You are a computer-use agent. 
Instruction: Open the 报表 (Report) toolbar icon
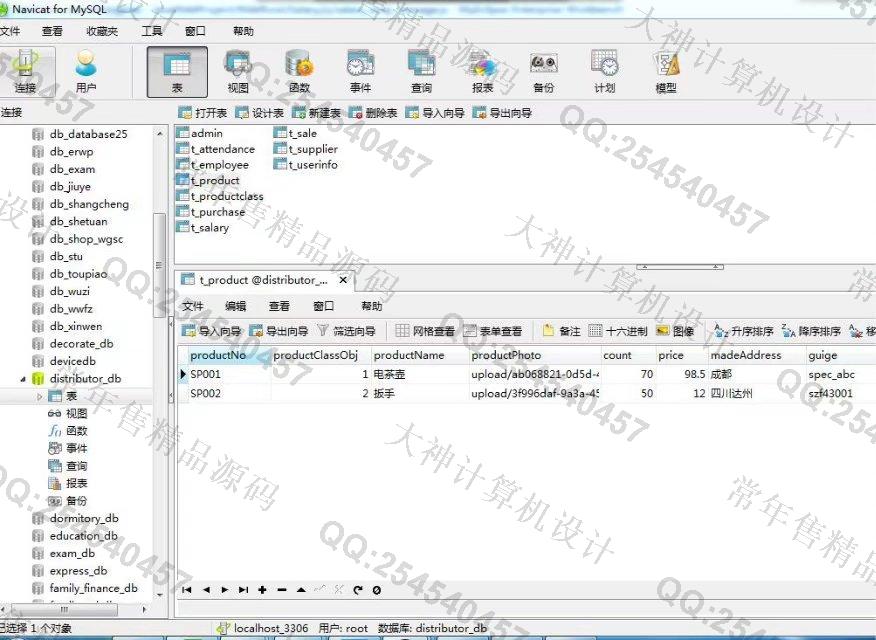tap(483, 70)
